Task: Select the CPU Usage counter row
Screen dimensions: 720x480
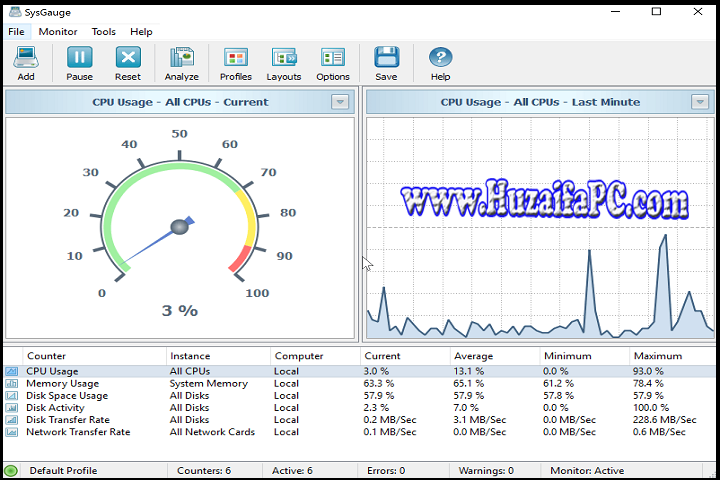Action: tap(360, 371)
